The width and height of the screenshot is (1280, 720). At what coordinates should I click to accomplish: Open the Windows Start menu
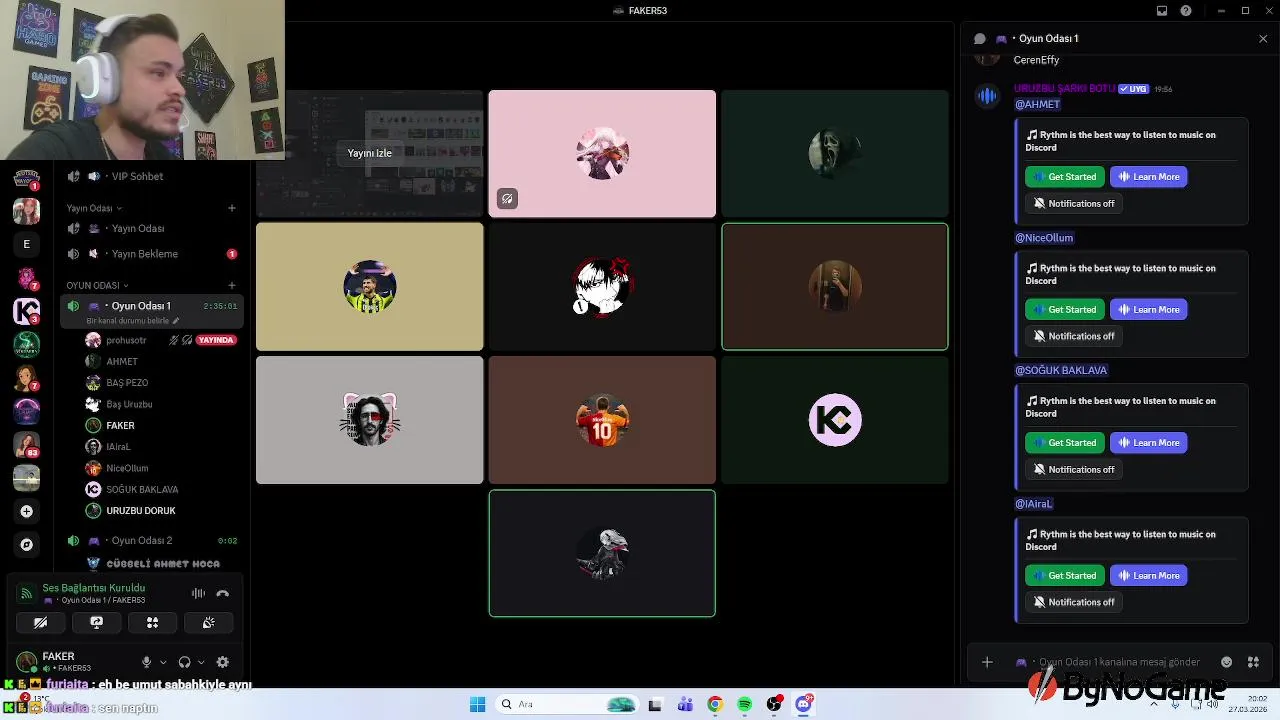pos(477,705)
